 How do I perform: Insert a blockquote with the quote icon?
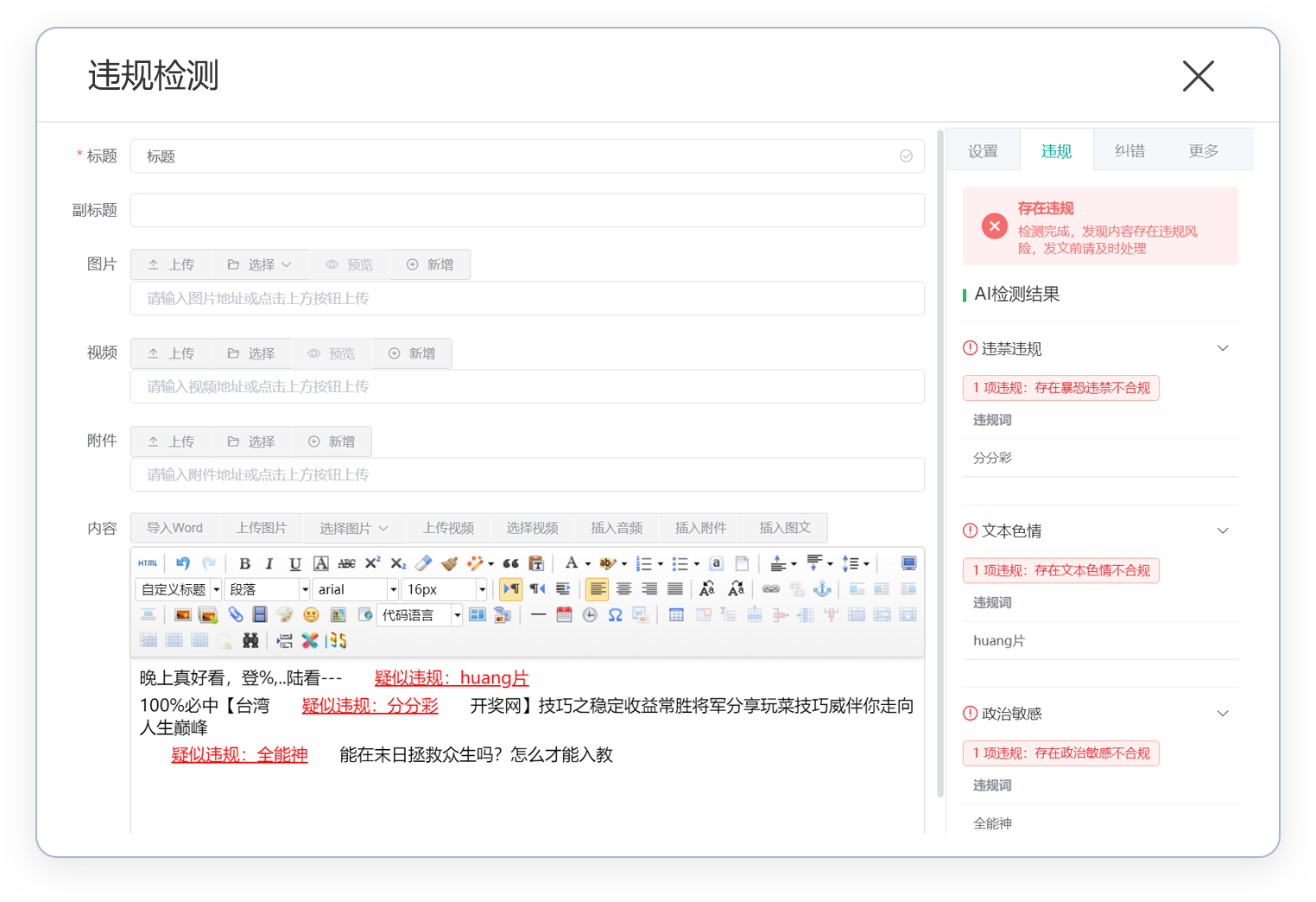510,563
